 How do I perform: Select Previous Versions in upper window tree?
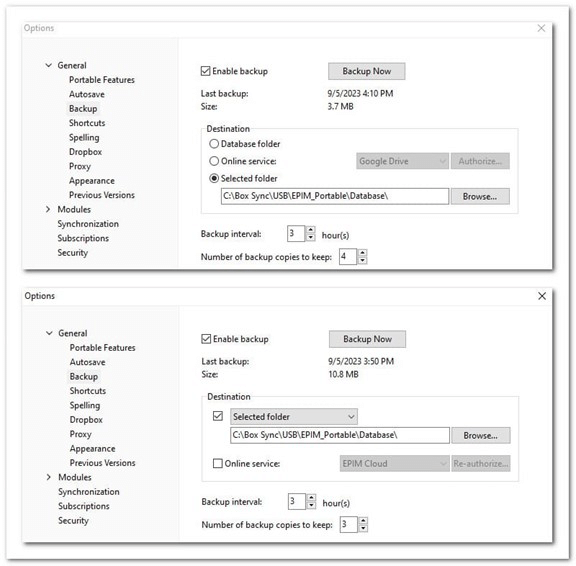[x=102, y=195]
